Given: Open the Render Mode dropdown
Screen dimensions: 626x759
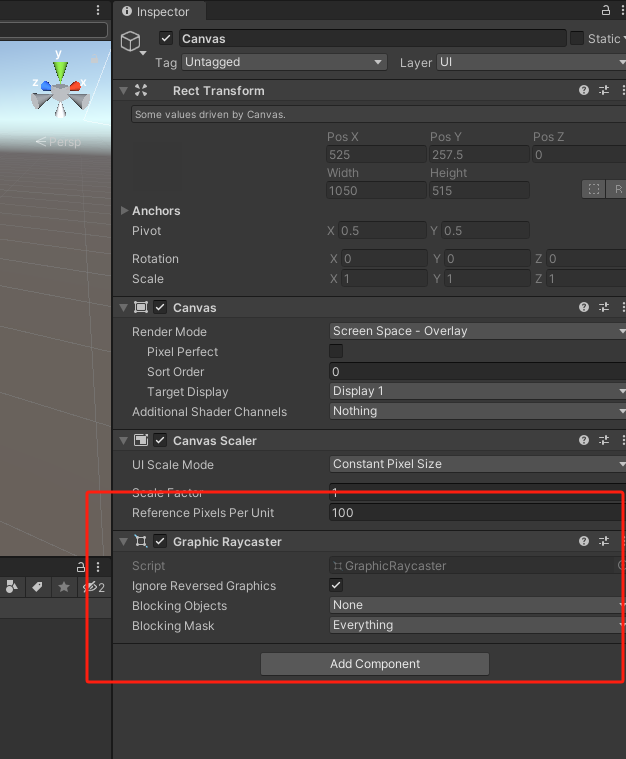Looking at the screenshot, I should pos(477,331).
